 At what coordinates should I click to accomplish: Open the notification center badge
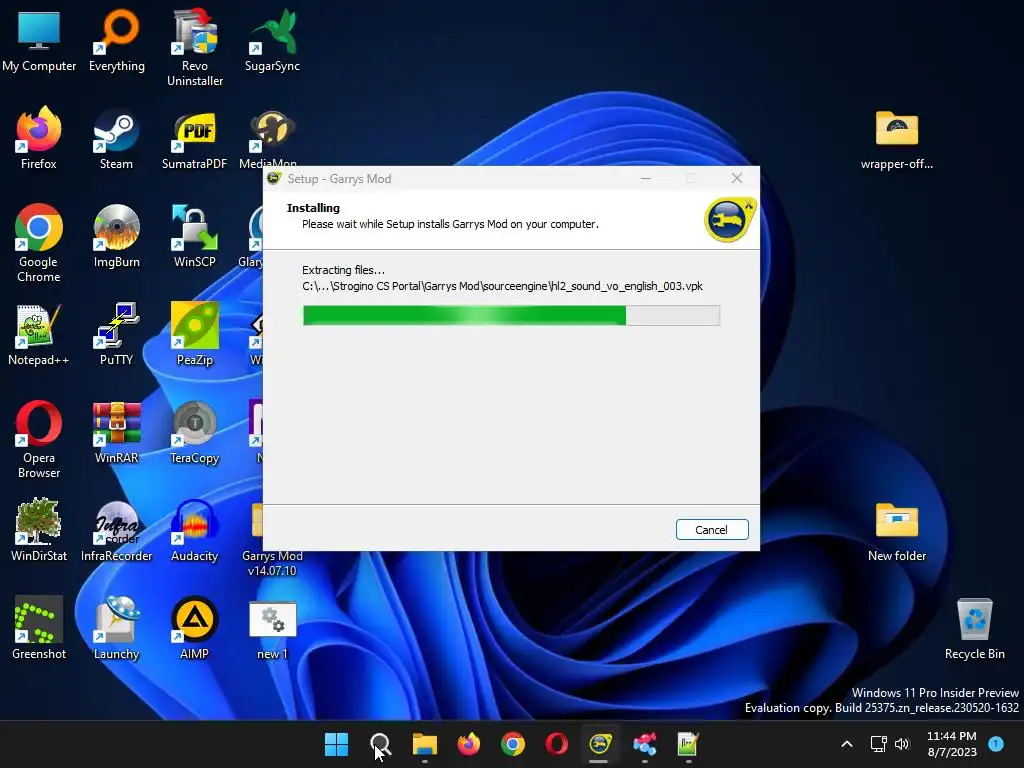(996, 743)
